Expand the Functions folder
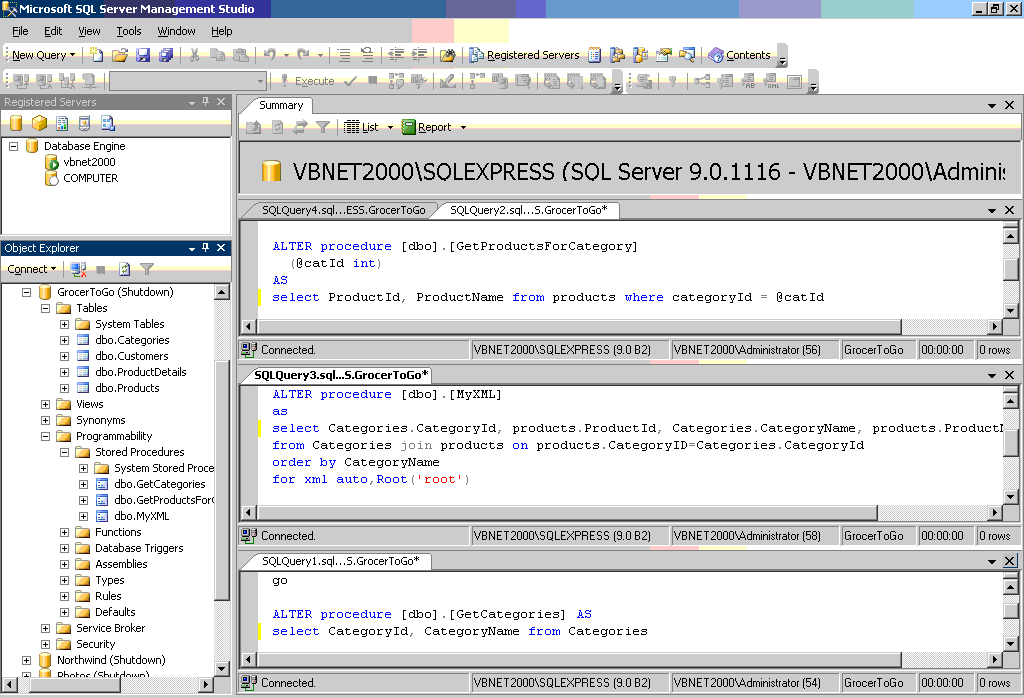The height and width of the screenshot is (698, 1024). click(x=64, y=532)
